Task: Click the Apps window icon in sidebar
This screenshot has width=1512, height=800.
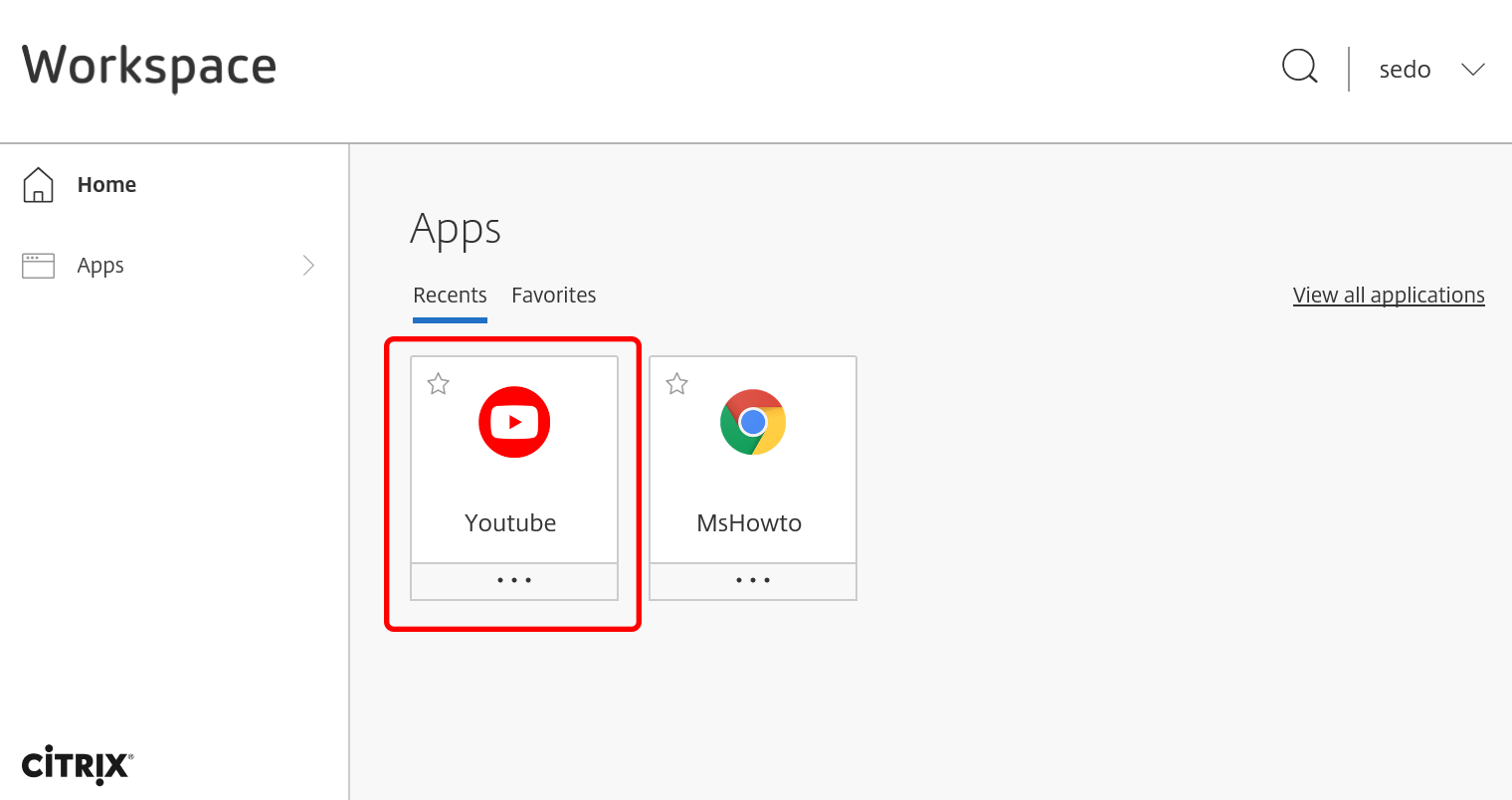Action: point(38,266)
